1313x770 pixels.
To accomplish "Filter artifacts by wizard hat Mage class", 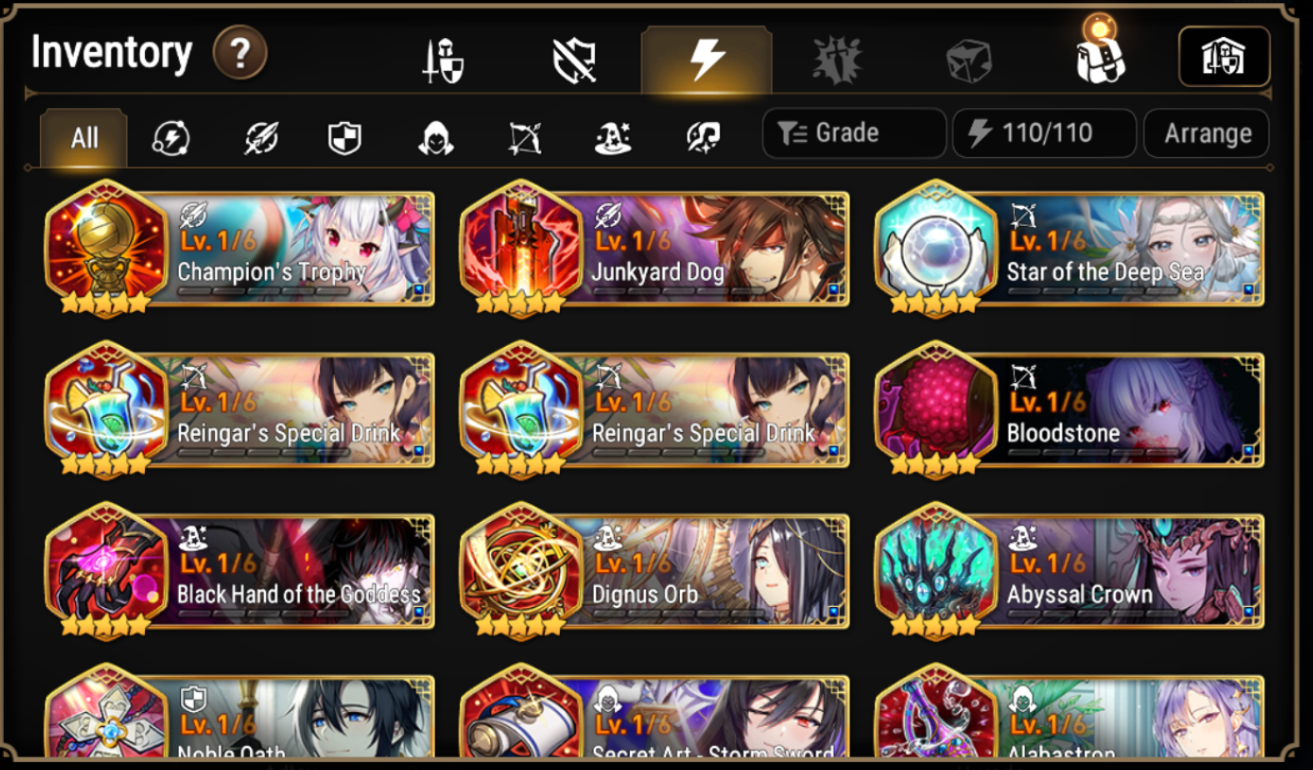I will pyautogui.click(x=613, y=138).
